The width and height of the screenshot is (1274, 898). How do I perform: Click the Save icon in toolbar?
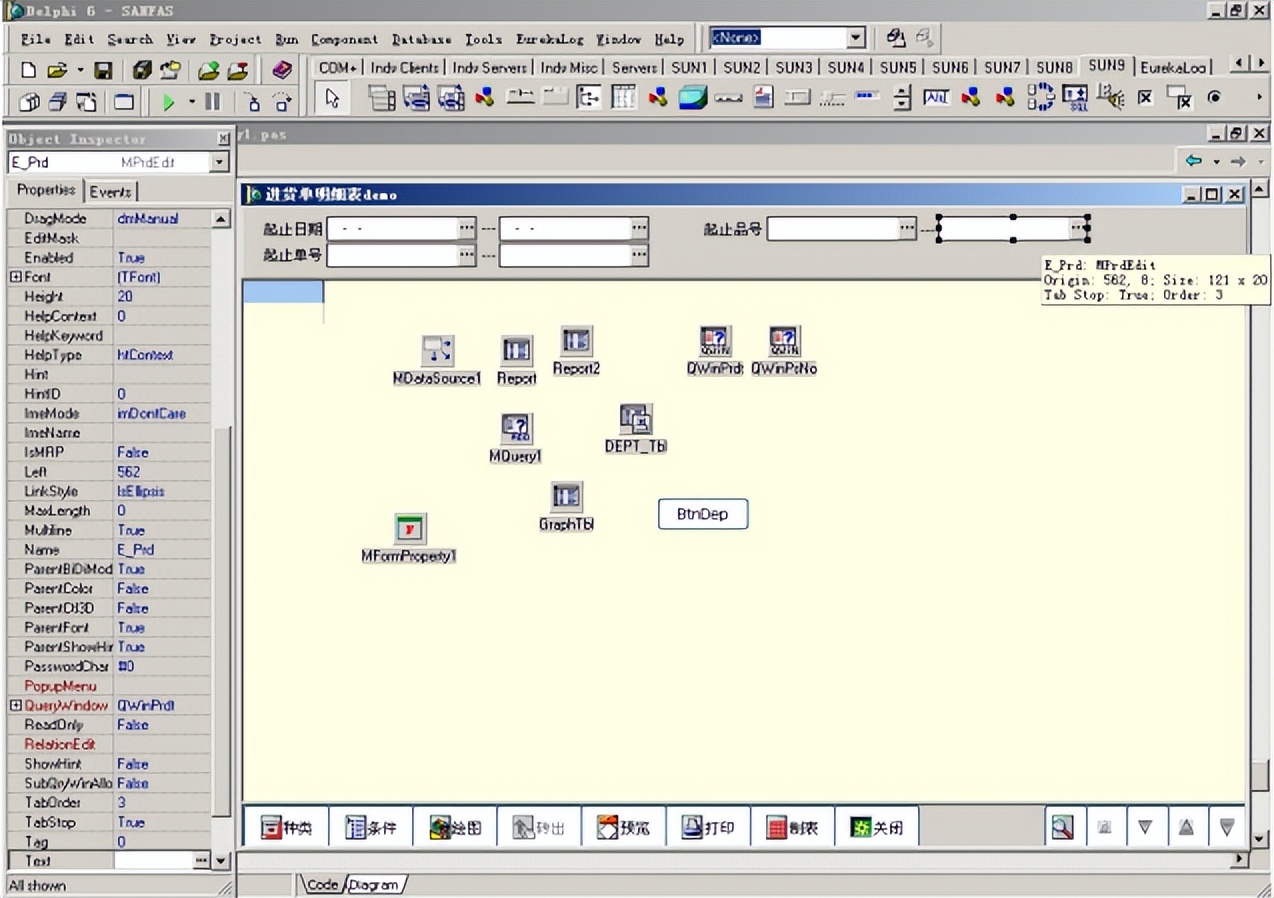(103, 70)
